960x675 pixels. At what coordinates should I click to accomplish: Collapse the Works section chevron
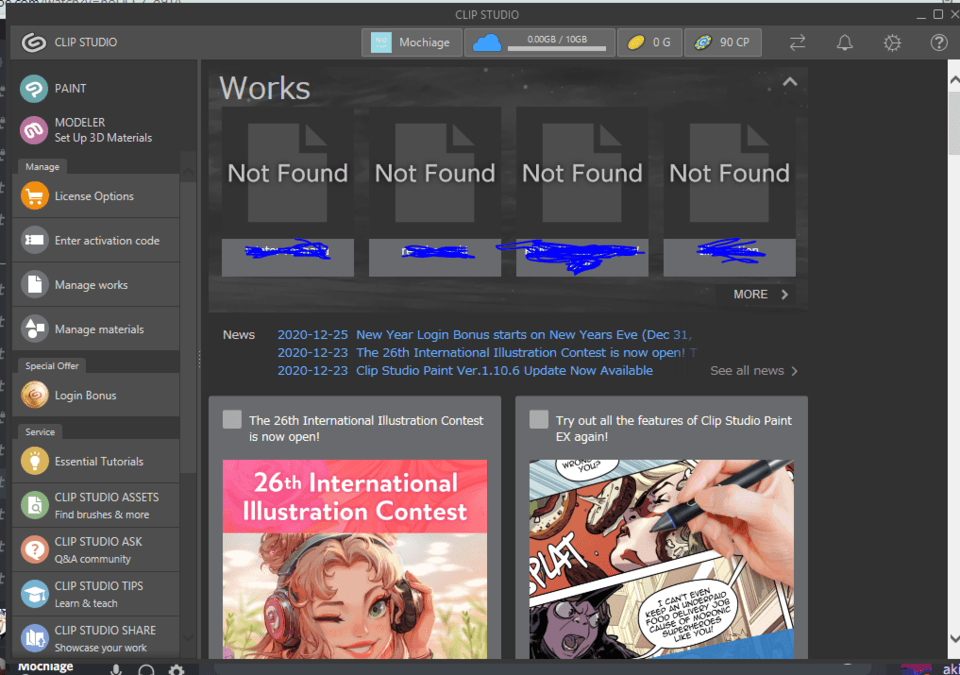point(790,82)
